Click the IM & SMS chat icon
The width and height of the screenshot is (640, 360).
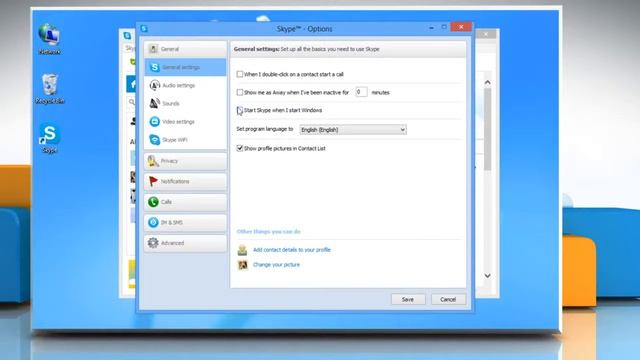point(153,222)
